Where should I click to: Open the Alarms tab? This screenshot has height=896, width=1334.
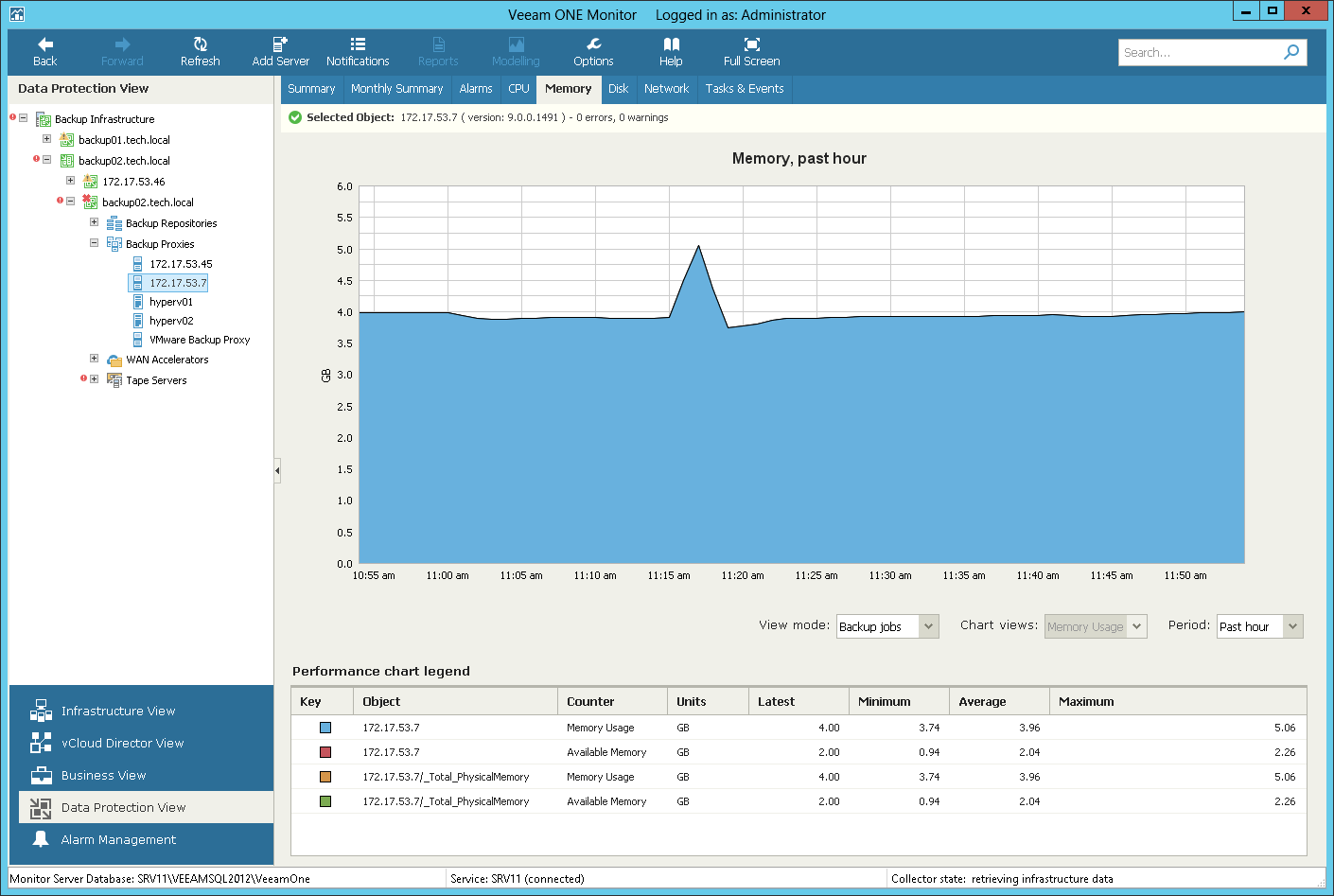pos(476,89)
